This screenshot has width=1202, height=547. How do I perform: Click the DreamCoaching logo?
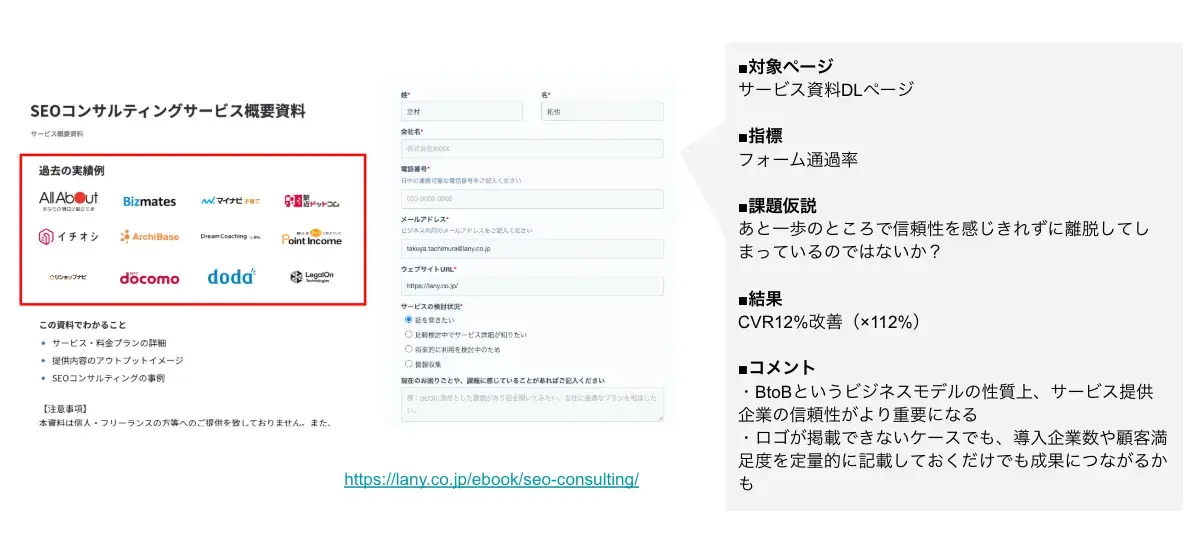tap(230, 237)
